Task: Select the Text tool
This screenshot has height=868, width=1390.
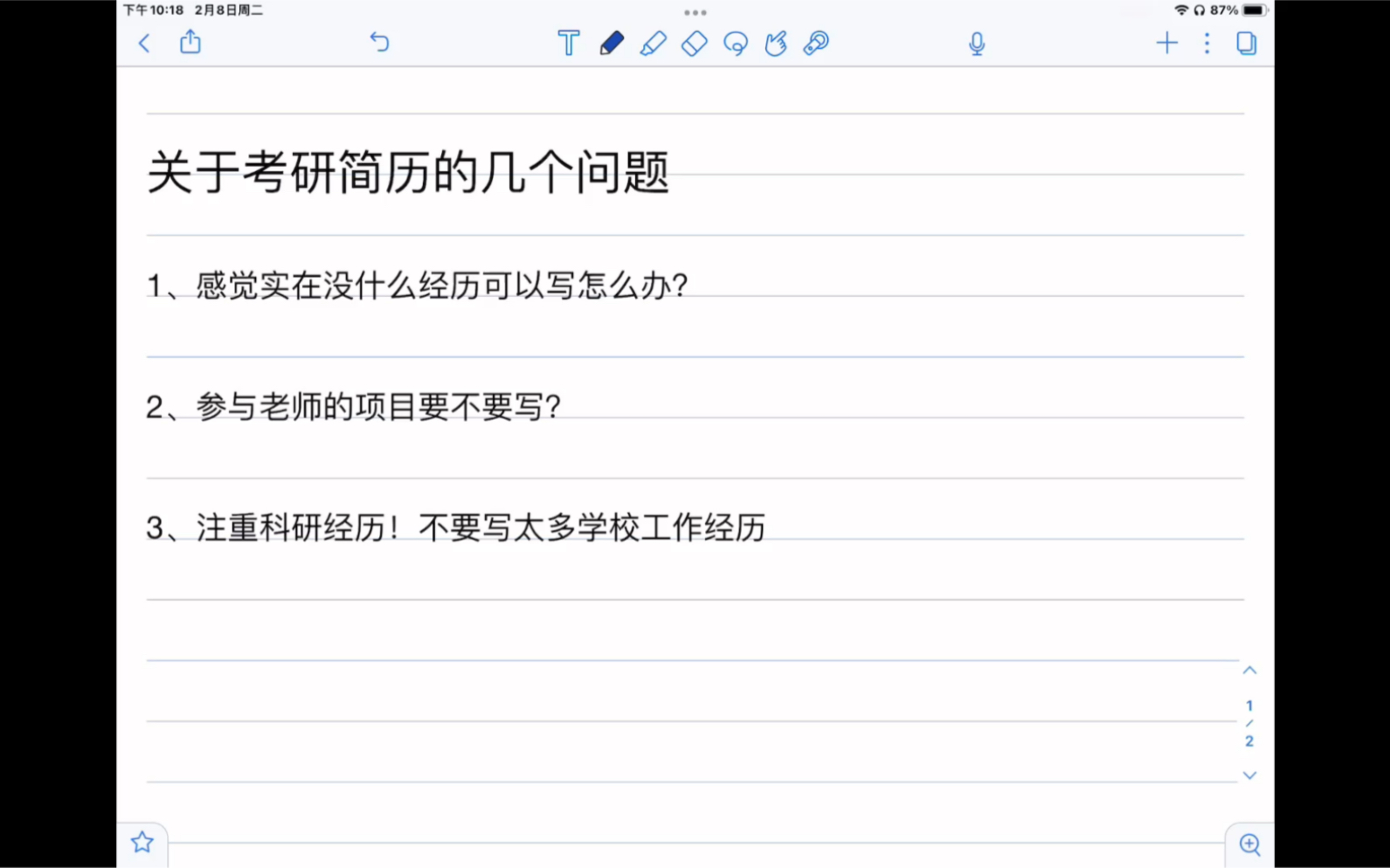Action: (569, 43)
